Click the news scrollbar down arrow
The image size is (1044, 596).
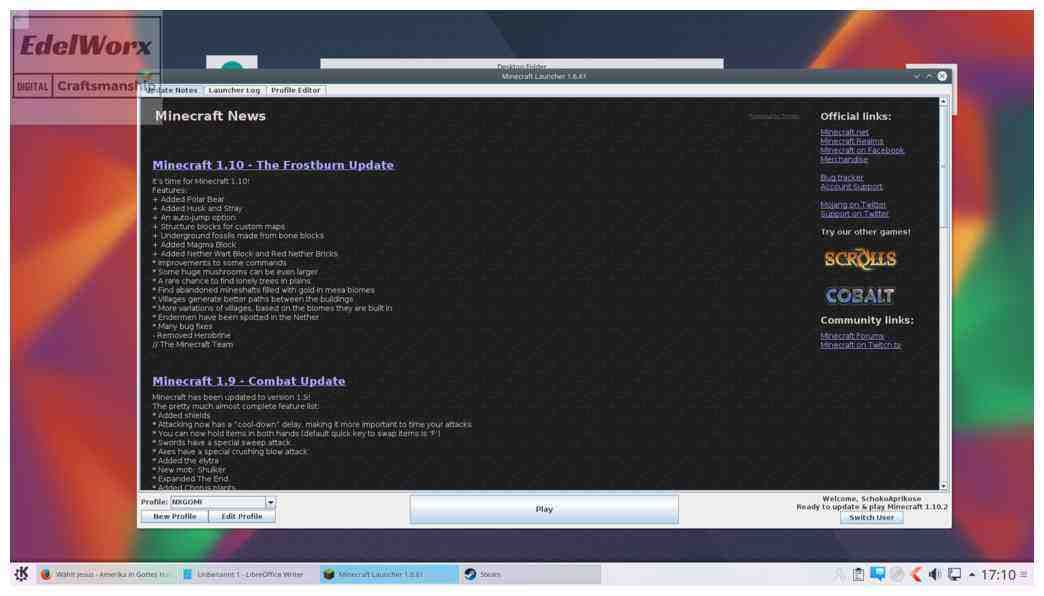point(943,486)
